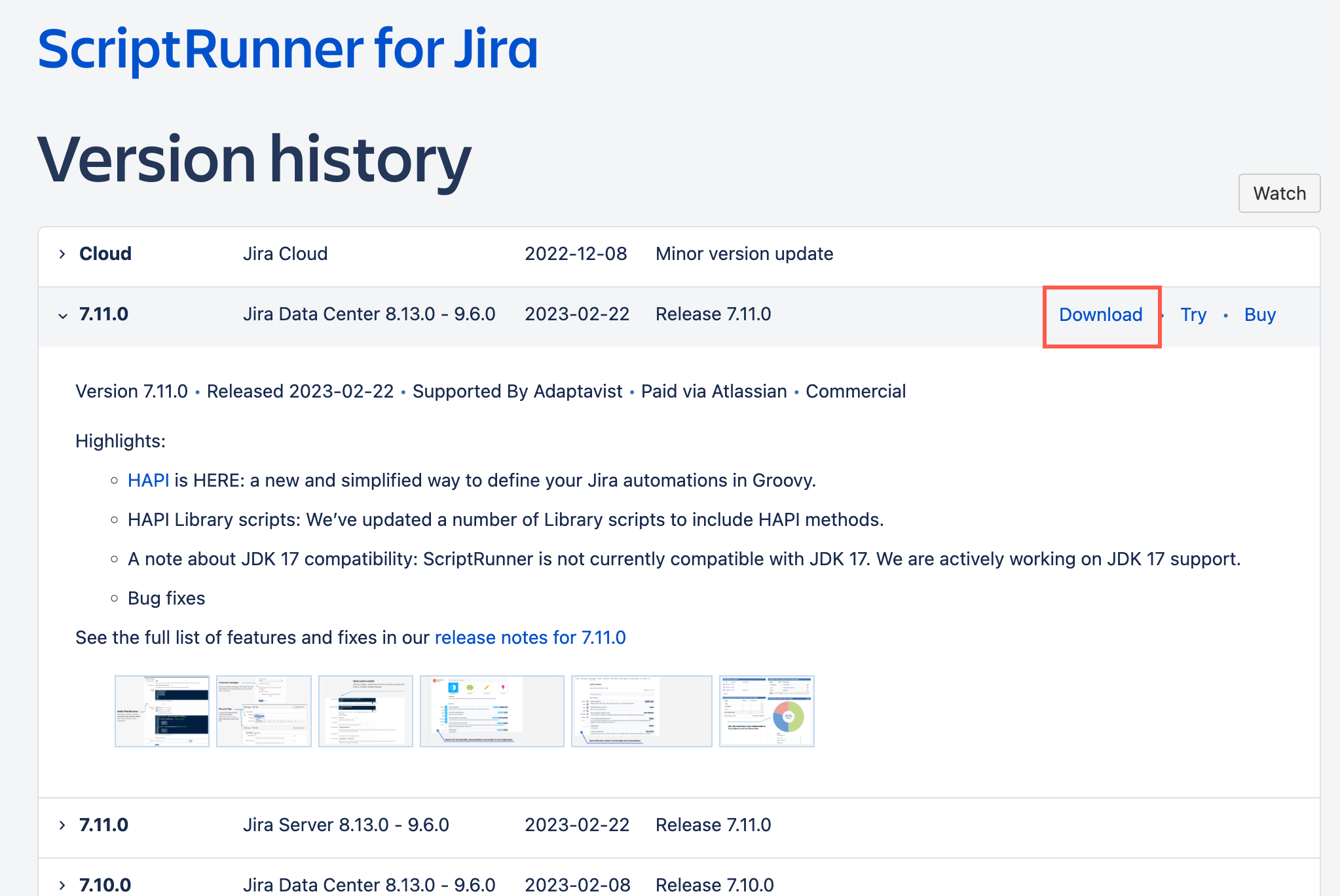
Task: Click the Release 7.10.0 summary text
Action: pyautogui.click(x=715, y=885)
